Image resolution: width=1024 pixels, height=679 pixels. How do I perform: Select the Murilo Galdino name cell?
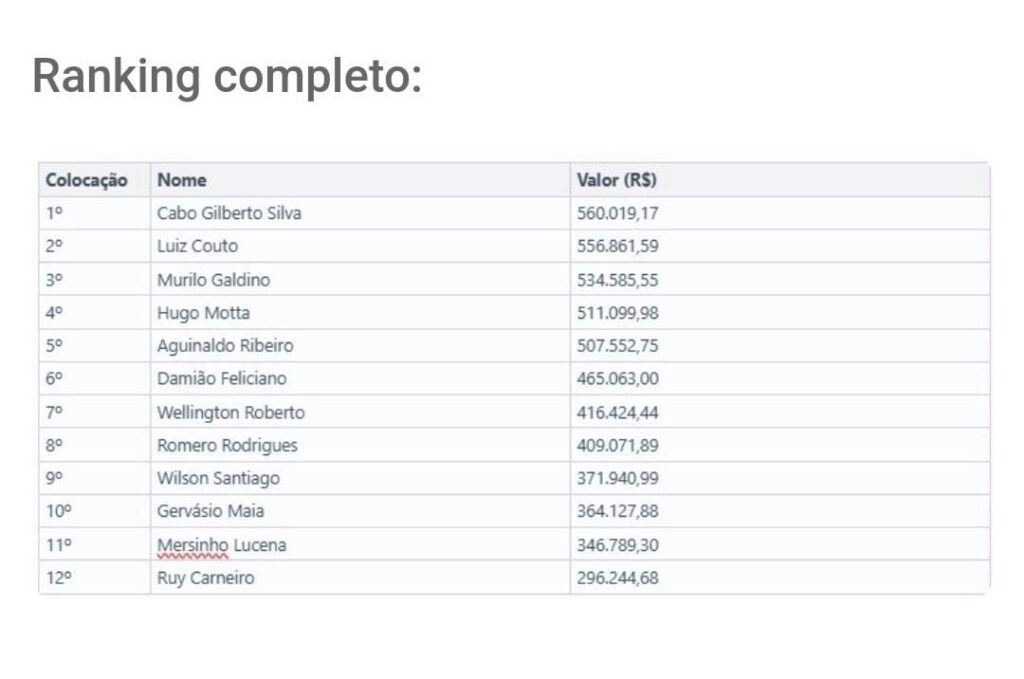coord(213,279)
